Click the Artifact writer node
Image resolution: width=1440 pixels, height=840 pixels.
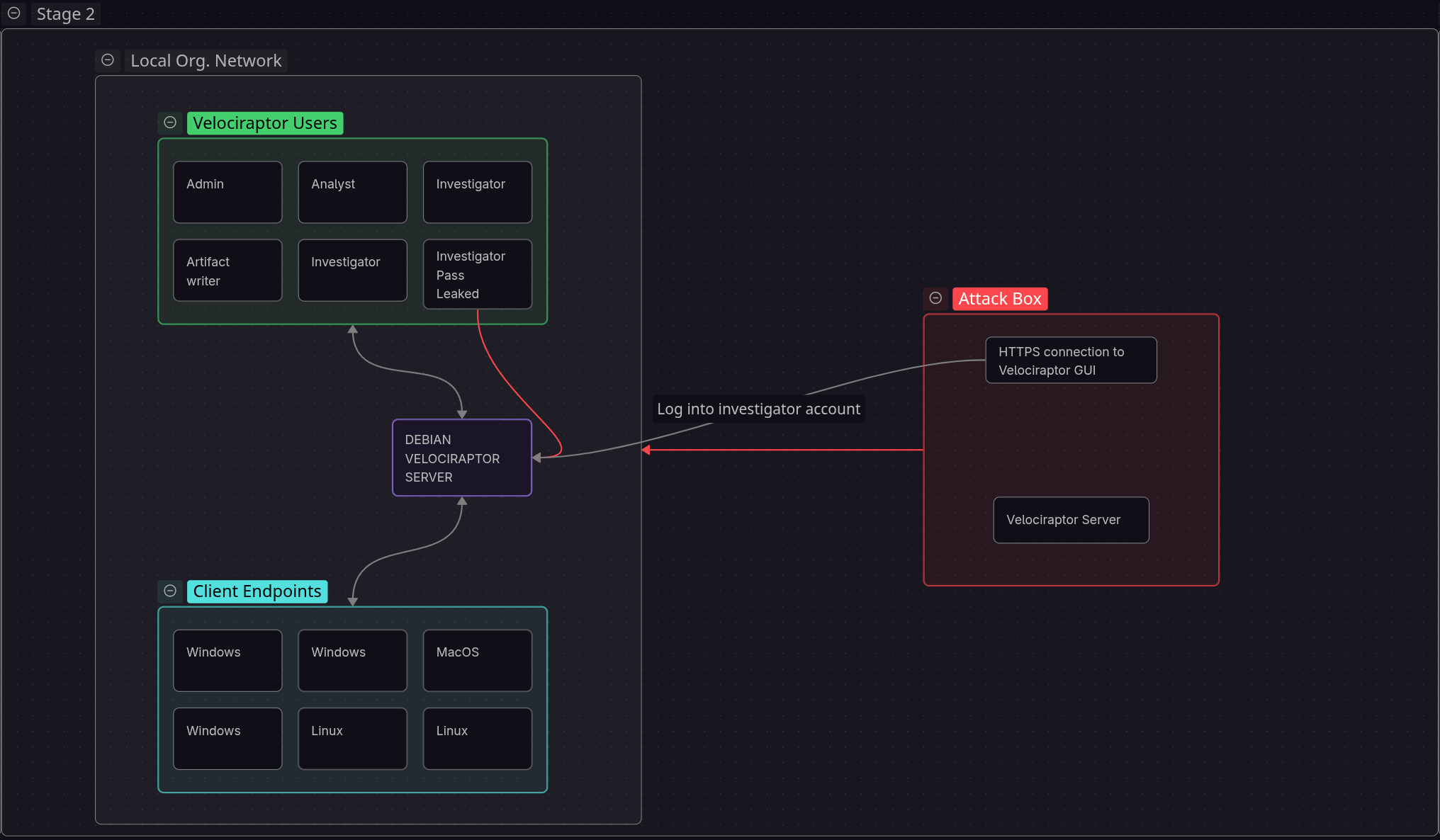pyautogui.click(x=227, y=270)
